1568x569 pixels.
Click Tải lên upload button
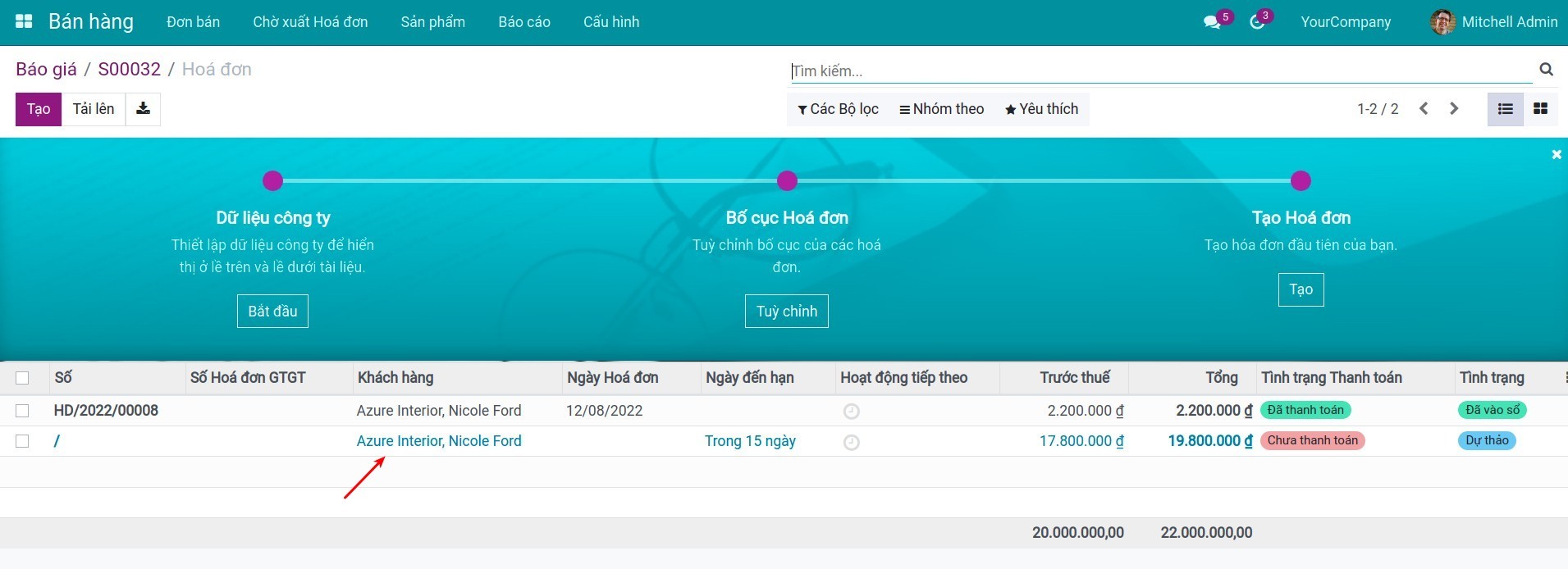(x=94, y=109)
